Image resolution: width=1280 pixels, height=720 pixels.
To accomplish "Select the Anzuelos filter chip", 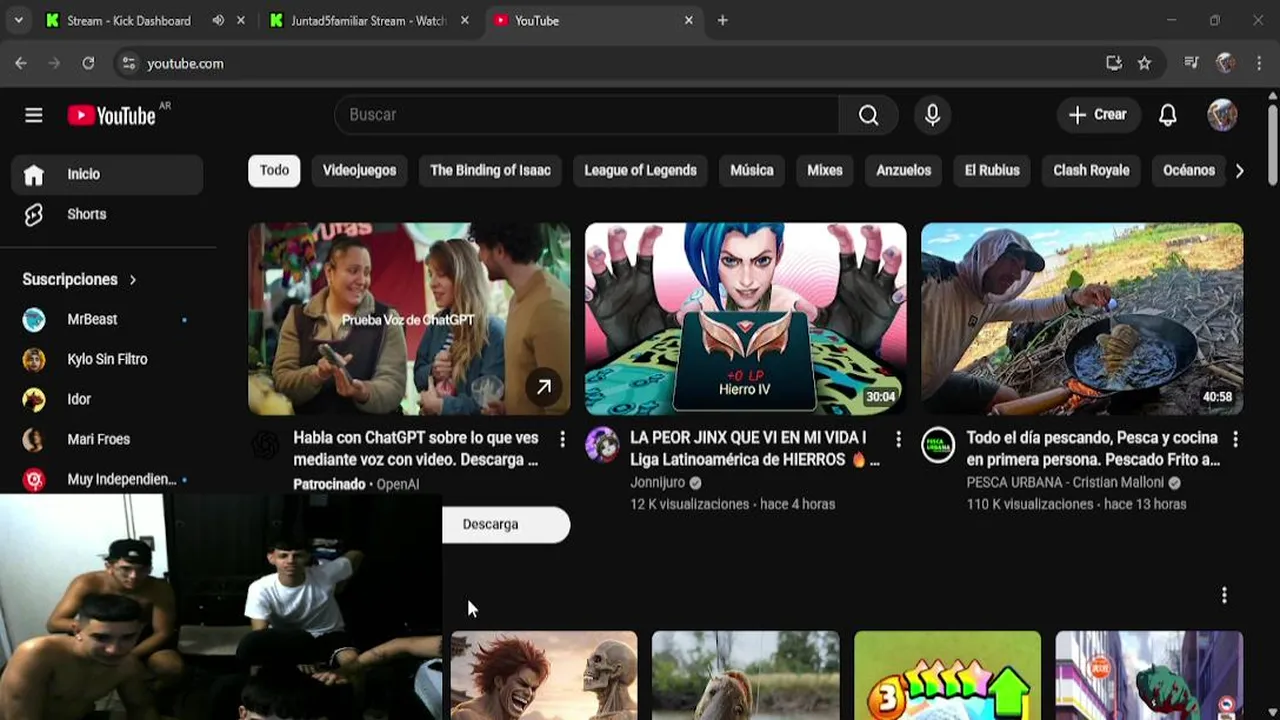I will pos(904,170).
